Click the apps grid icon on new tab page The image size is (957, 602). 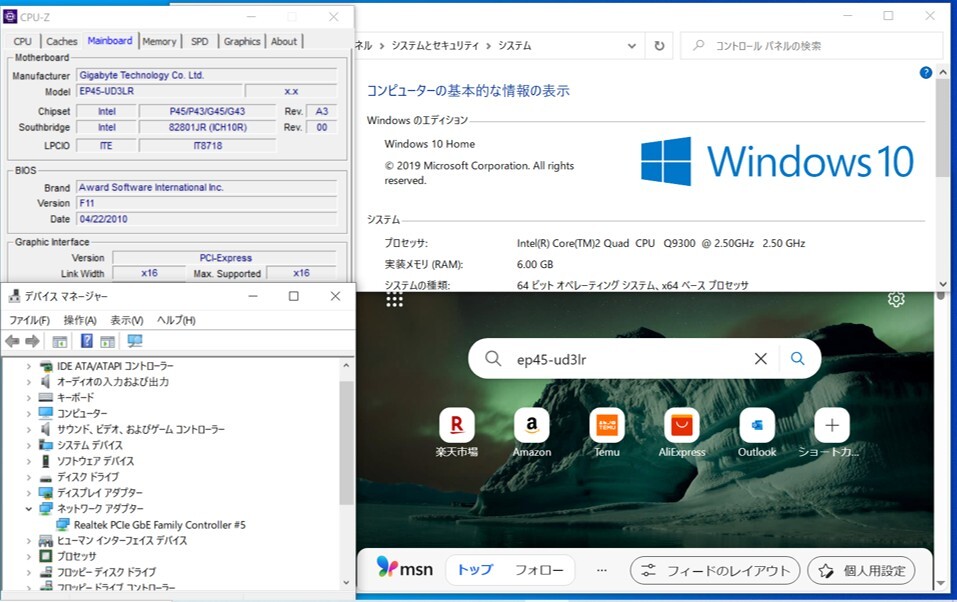[394, 299]
